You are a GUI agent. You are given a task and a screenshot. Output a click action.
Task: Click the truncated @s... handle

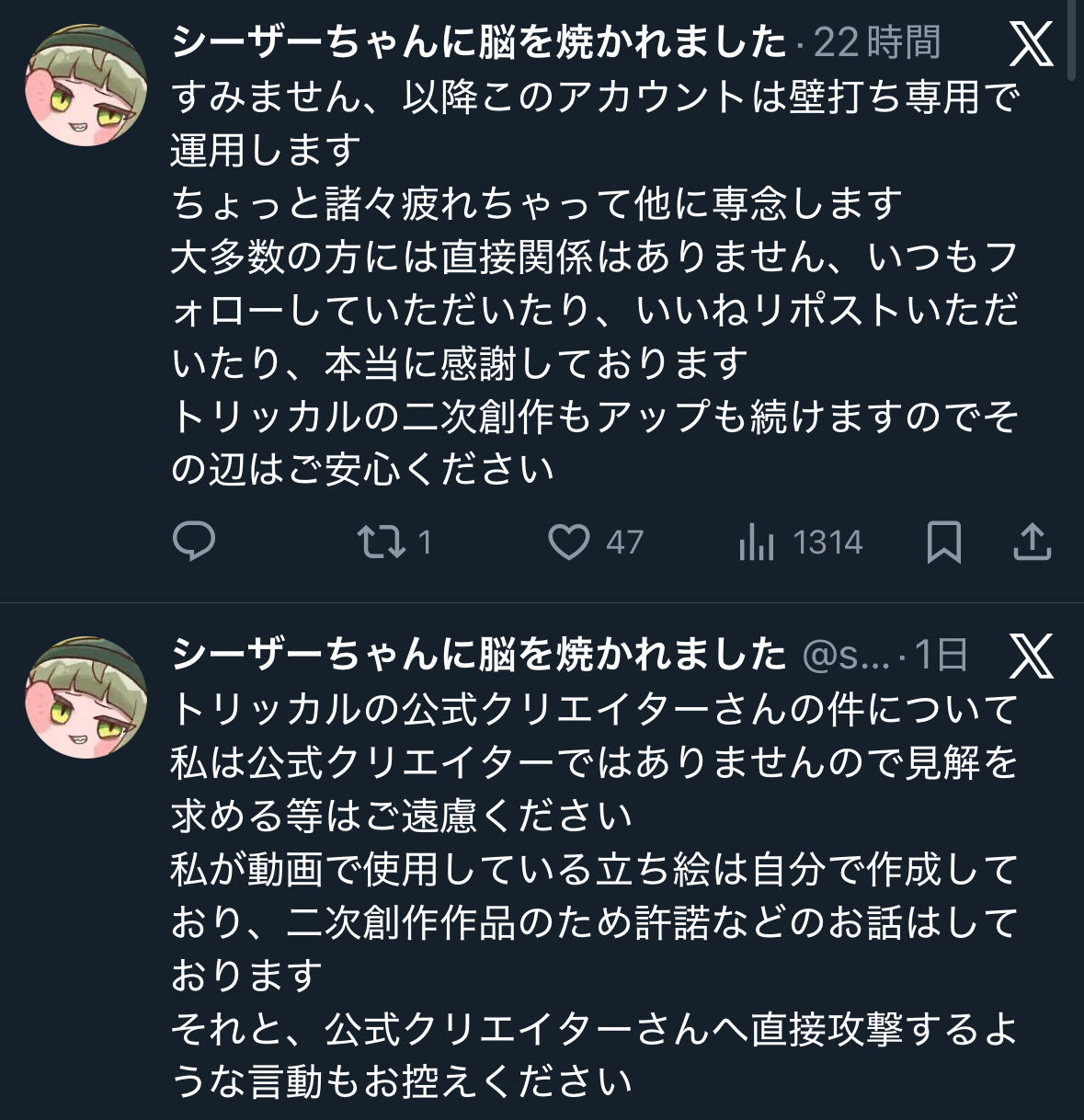coord(846,656)
